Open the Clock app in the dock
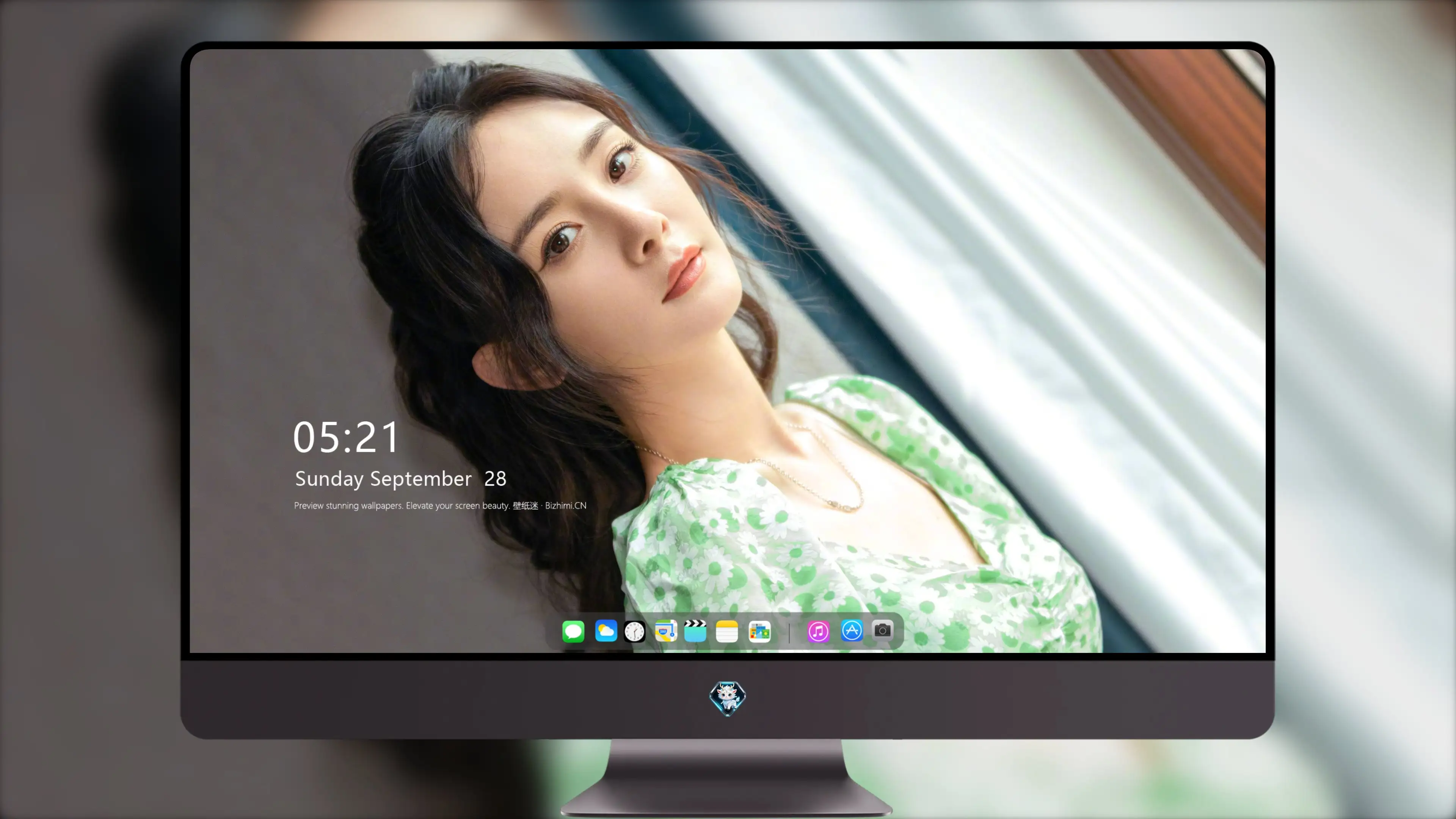The height and width of the screenshot is (819, 1456). [x=634, y=631]
